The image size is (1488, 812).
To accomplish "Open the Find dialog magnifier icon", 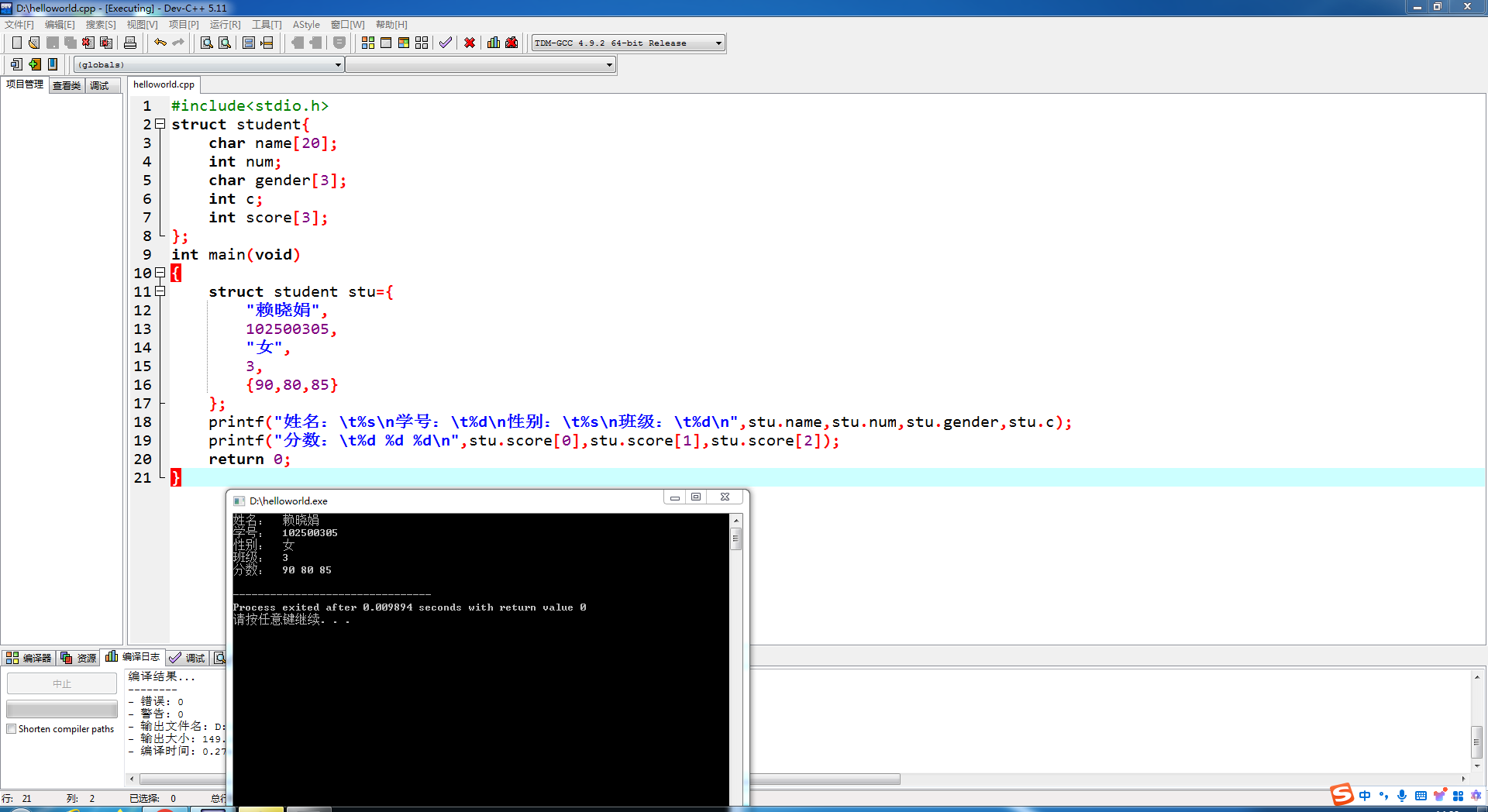I will click(x=207, y=43).
